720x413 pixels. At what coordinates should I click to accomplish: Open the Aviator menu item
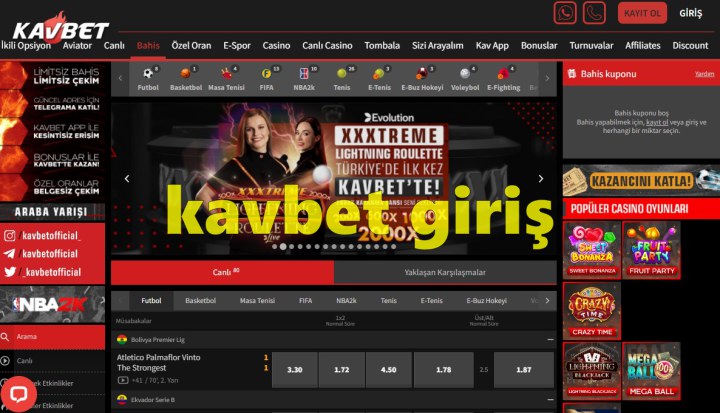(x=77, y=45)
